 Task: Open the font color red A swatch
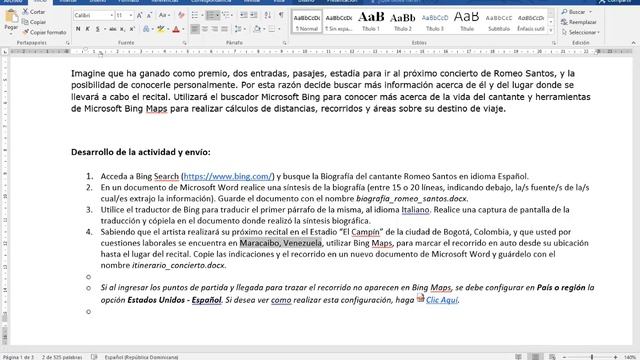(176, 29)
